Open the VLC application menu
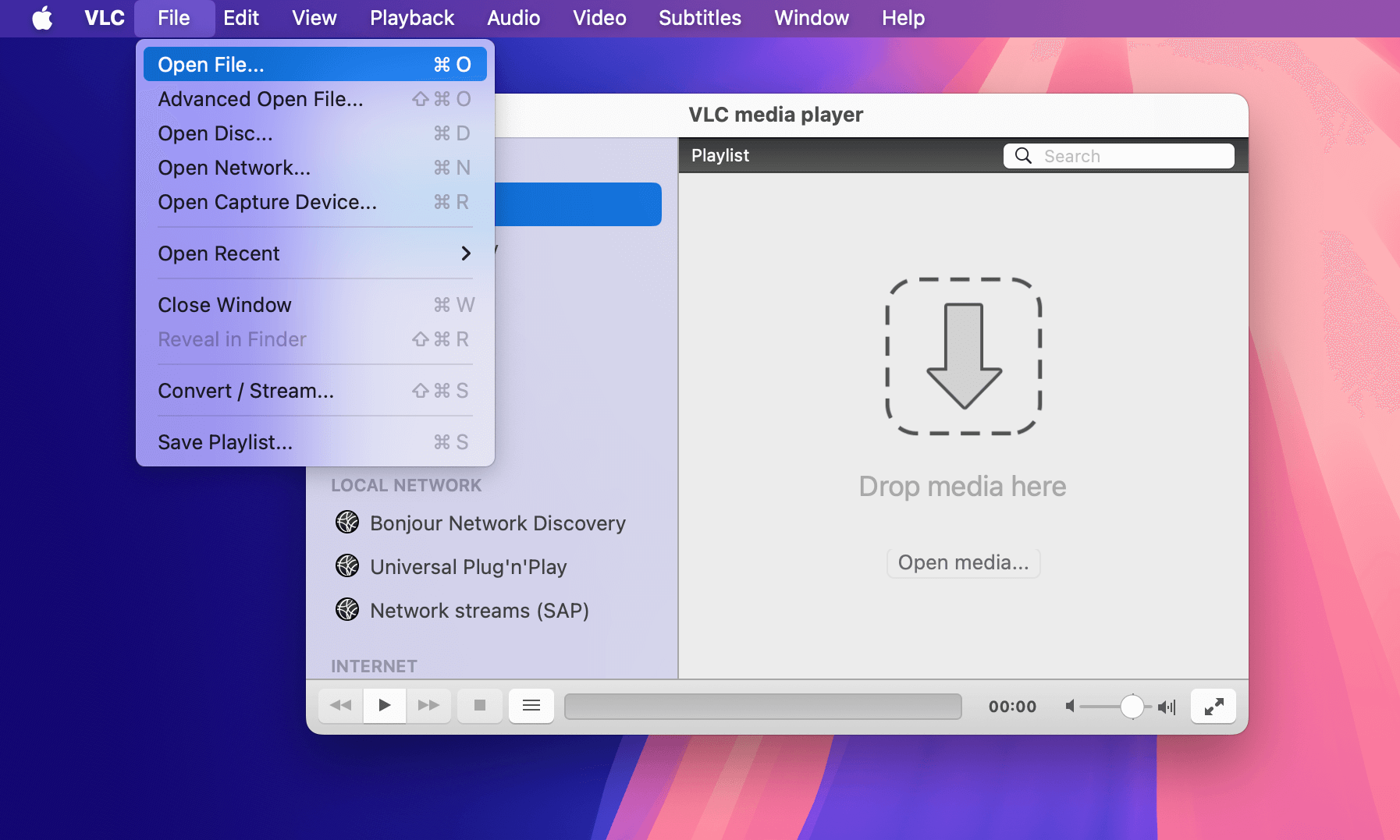 (104, 18)
